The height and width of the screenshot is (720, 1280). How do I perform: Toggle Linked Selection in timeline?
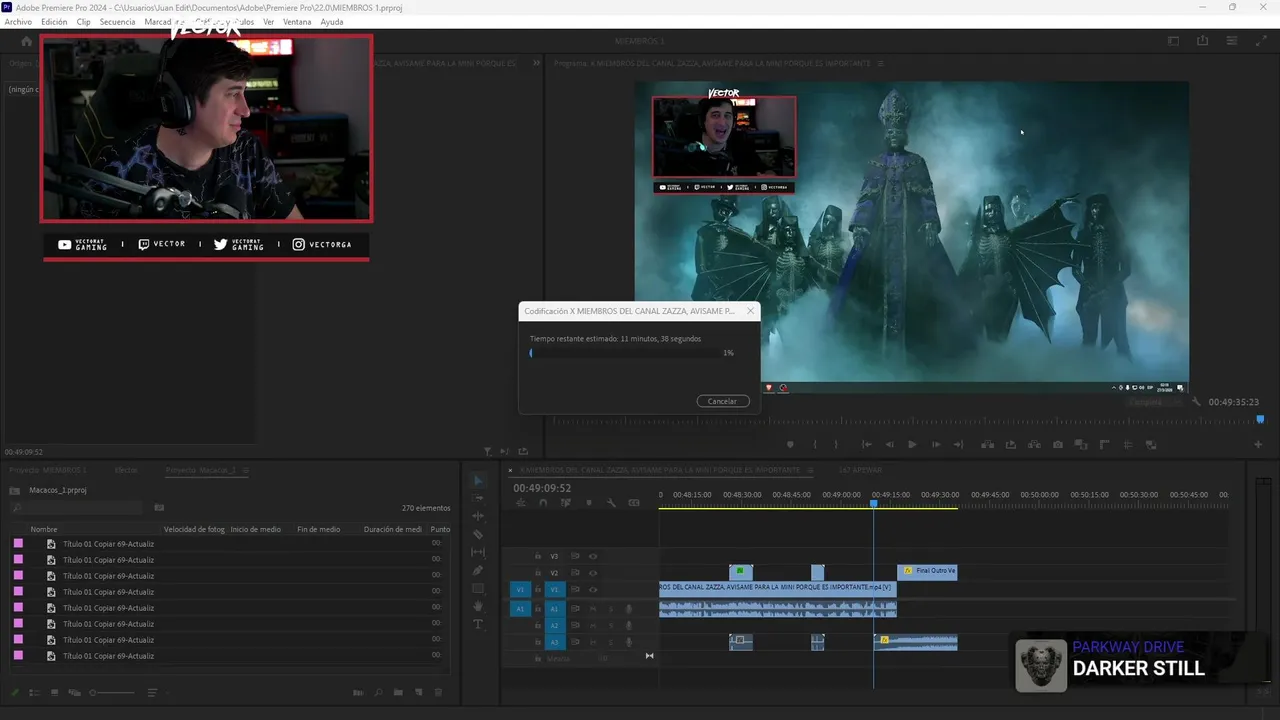tap(565, 503)
